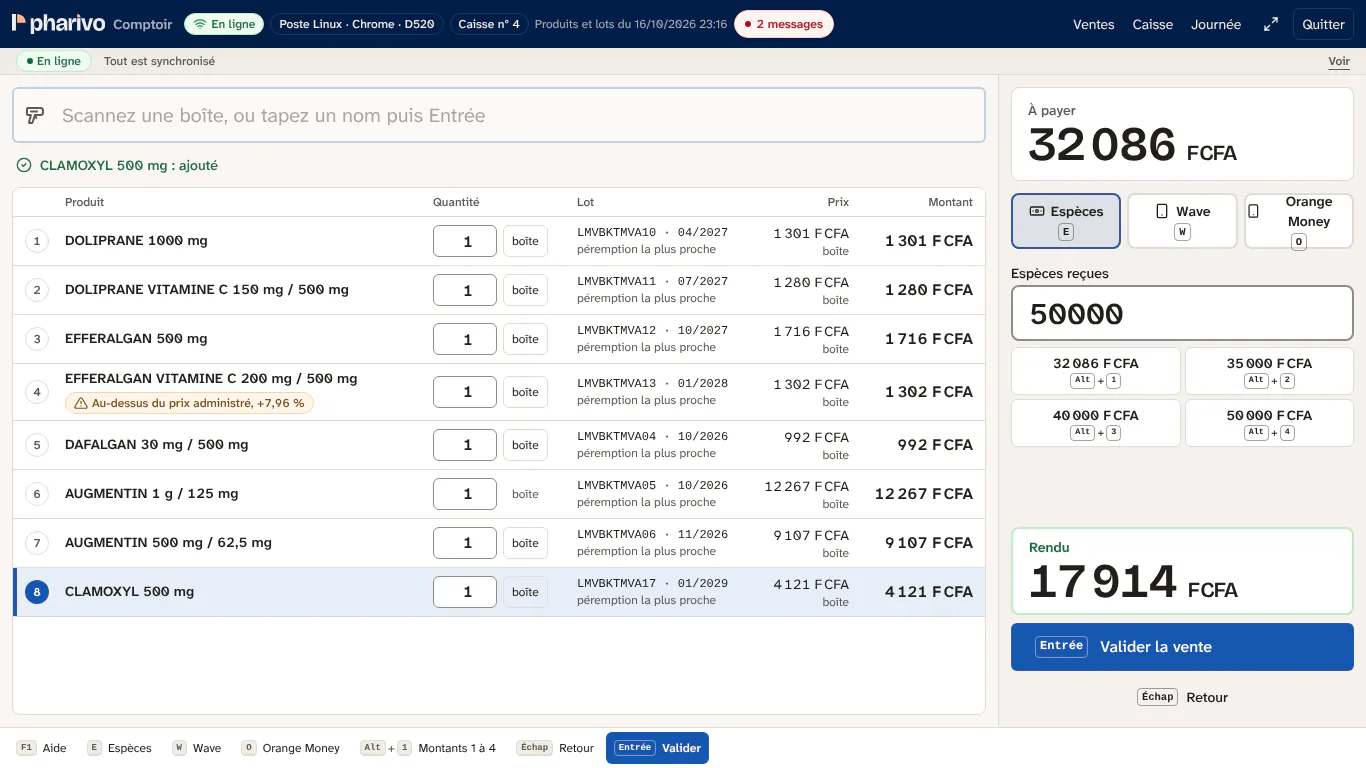Click the green check icon beside CLAMOXYL ajouté
Image resolution: width=1366 pixels, height=768 pixels.
point(24,165)
